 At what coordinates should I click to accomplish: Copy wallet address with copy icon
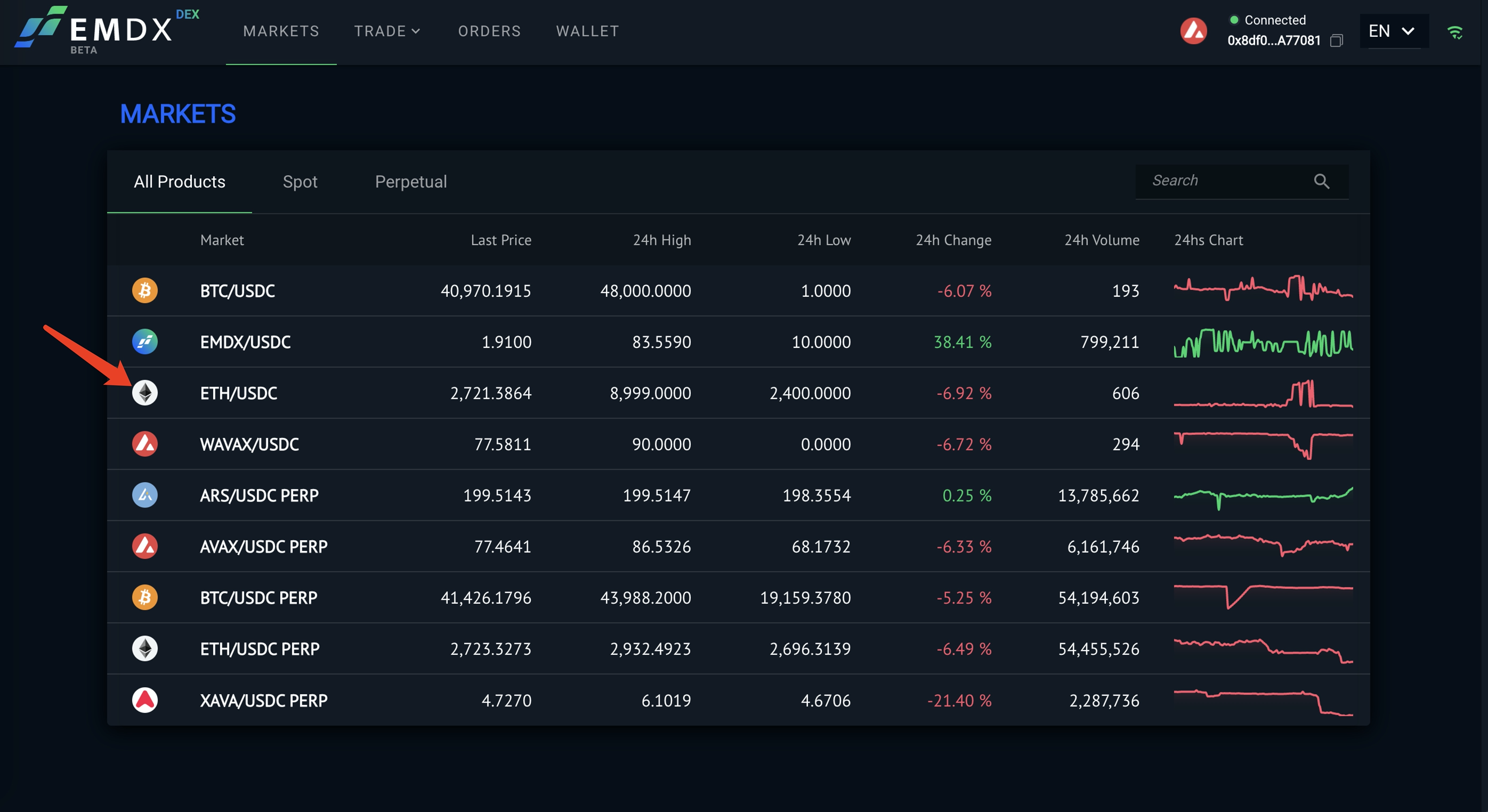[1336, 41]
